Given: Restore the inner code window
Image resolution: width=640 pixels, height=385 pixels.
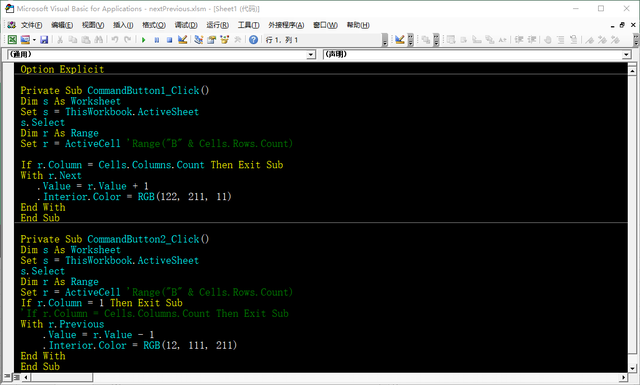Looking at the screenshot, I should pos(622,25).
